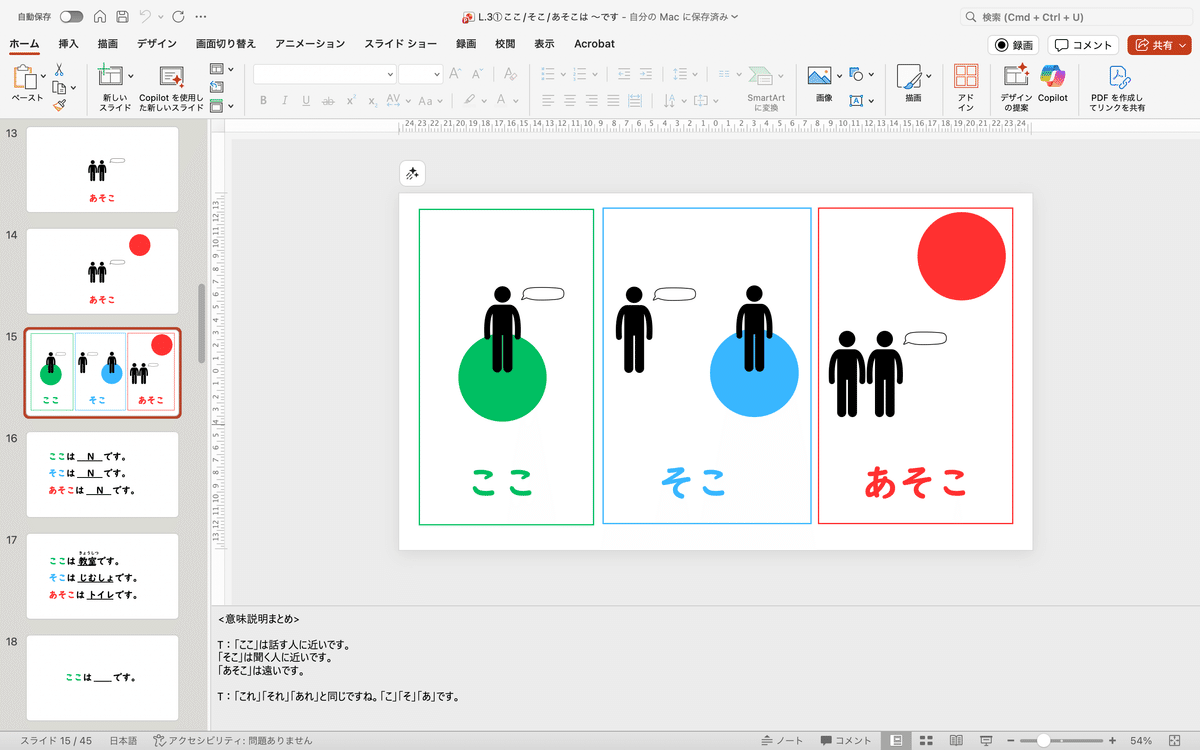Click the 共有 share button

[x=1158, y=44]
